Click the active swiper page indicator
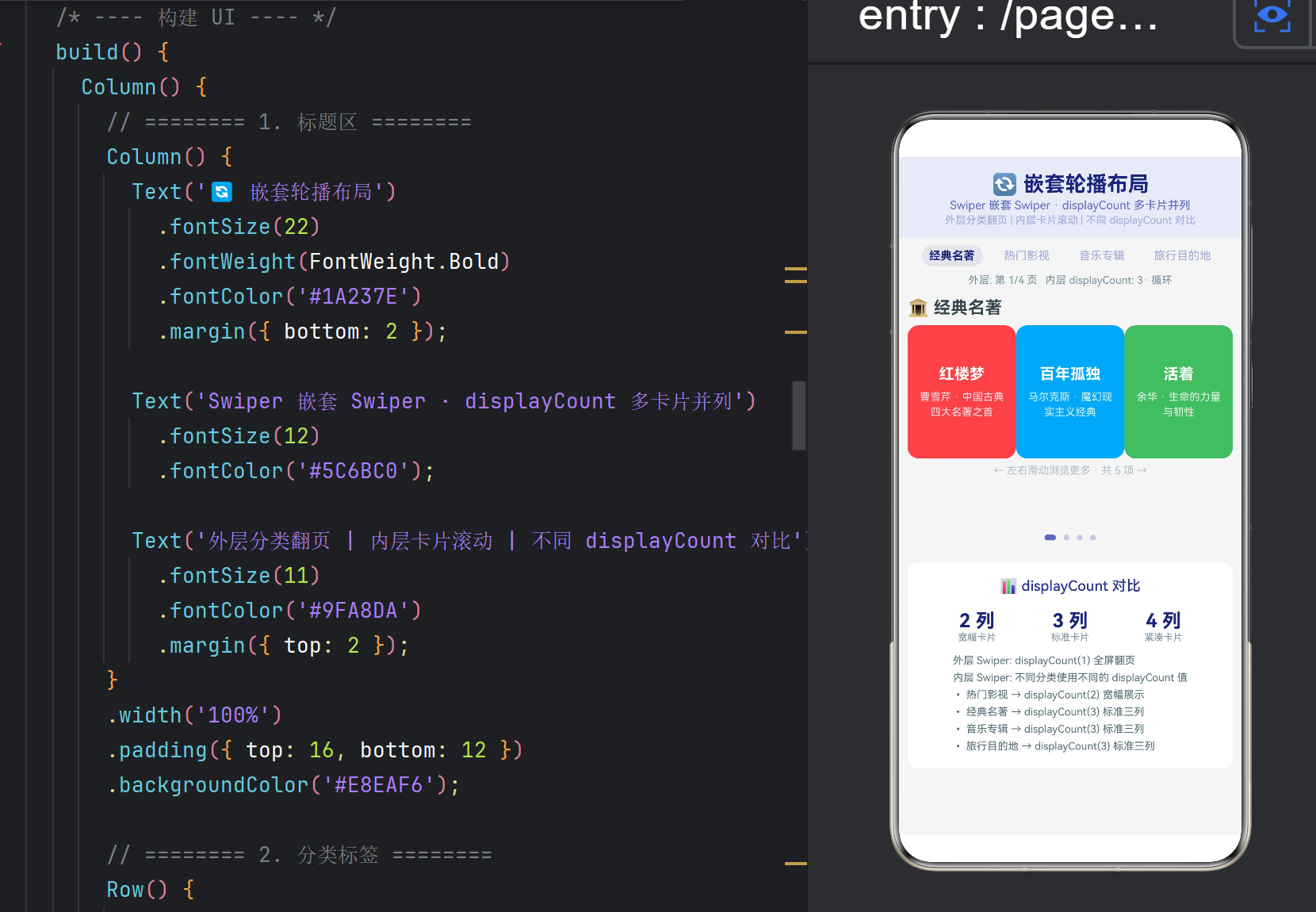1316x912 pixels. 1050,538
